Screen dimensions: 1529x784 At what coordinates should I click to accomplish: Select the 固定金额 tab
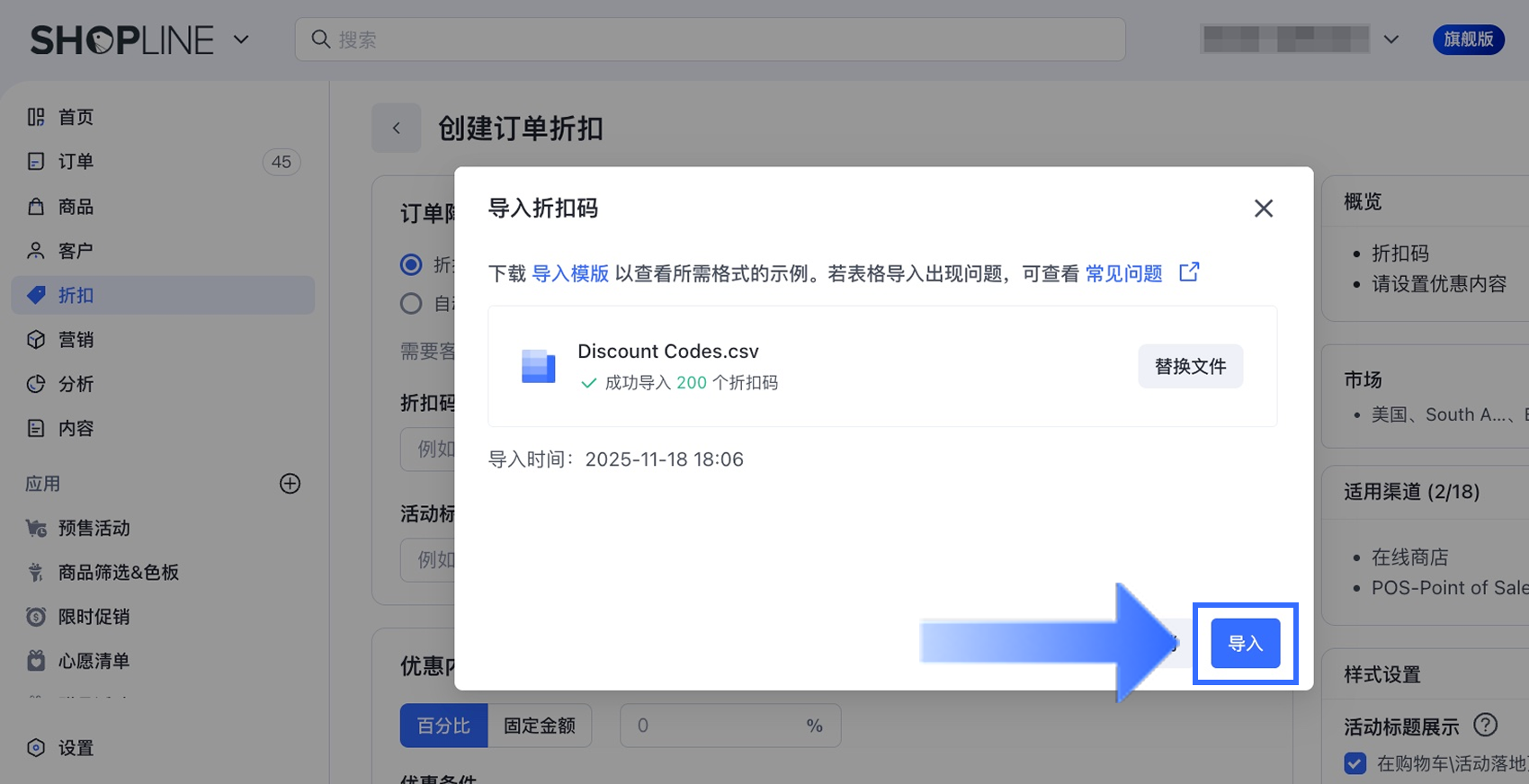540,726
